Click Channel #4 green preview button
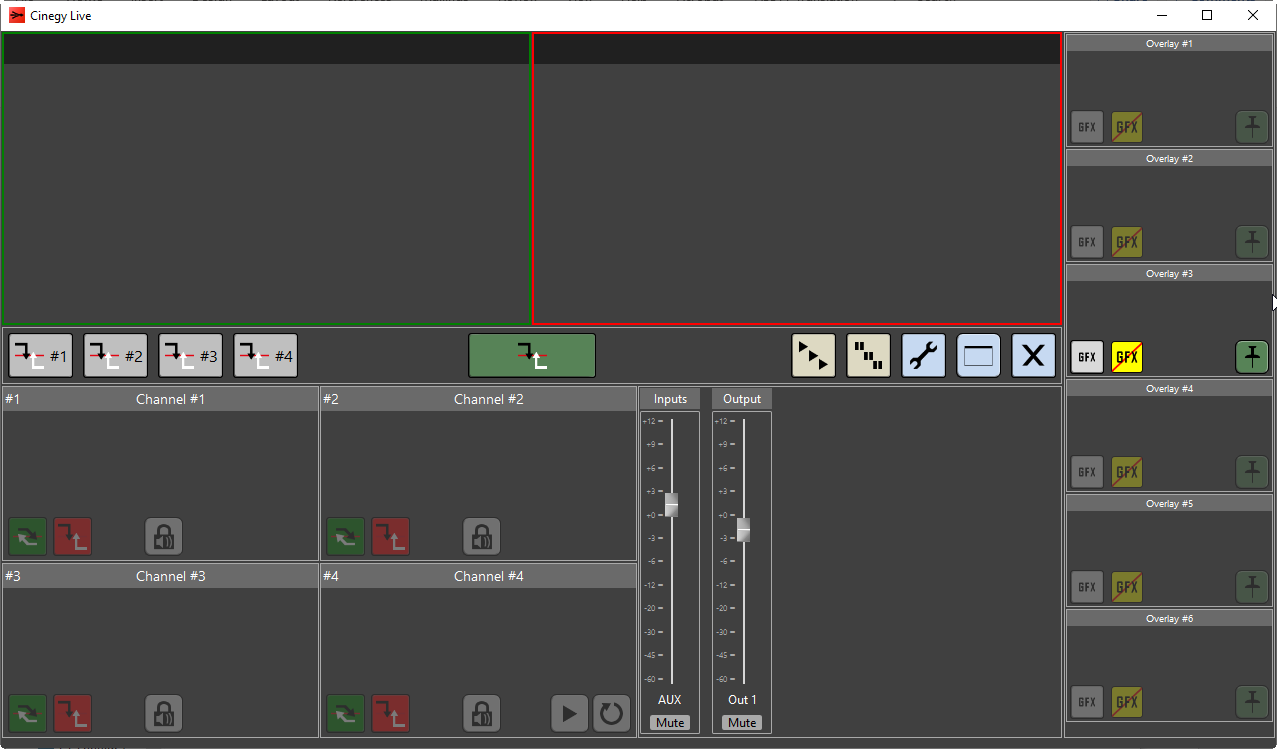The width and height of the screenshot is (1277, 749). pyautogui.click(x=346, y=714)
